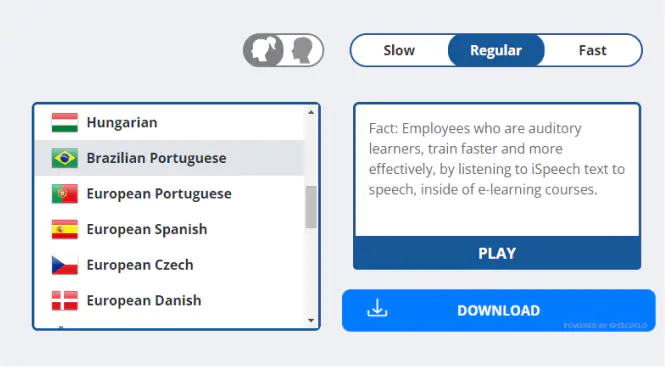Click the download arrow icon

[377, 308]
